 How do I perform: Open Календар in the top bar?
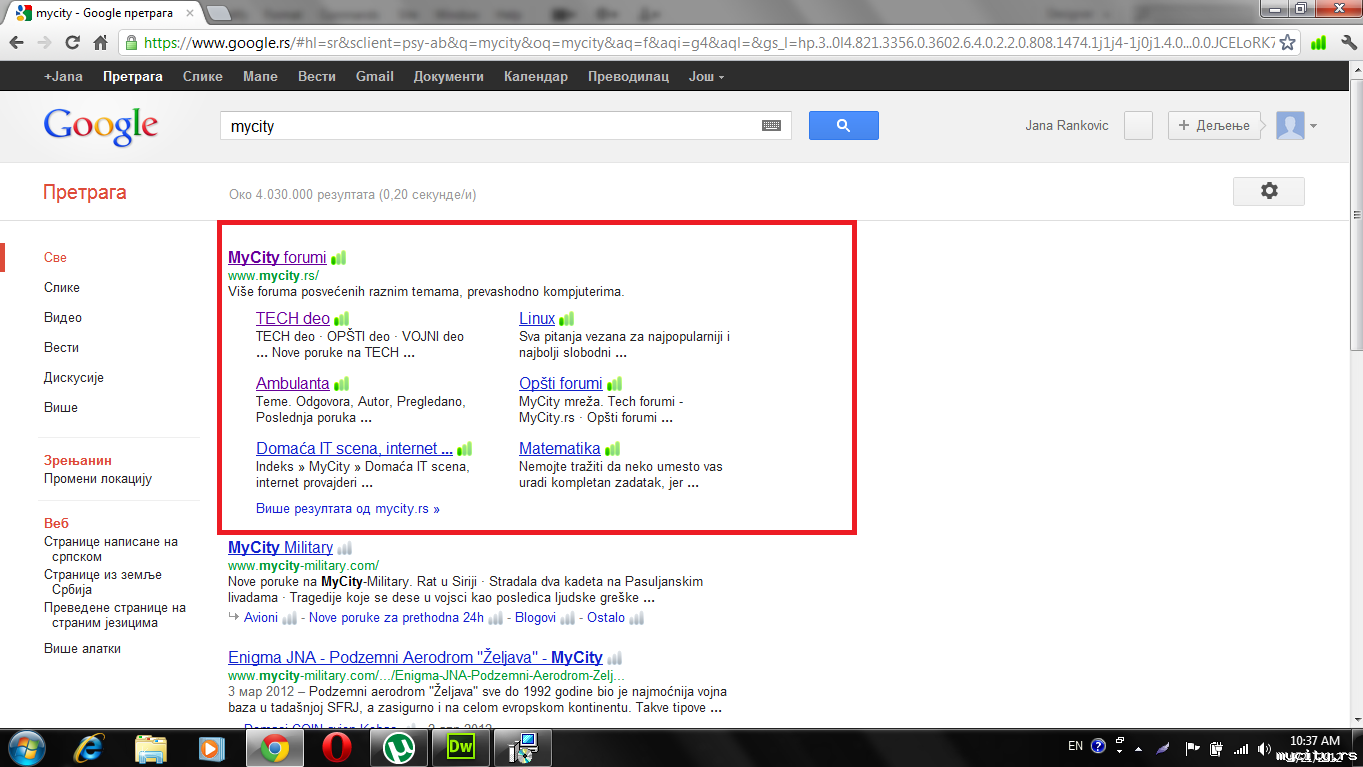(x=536, y=77)
